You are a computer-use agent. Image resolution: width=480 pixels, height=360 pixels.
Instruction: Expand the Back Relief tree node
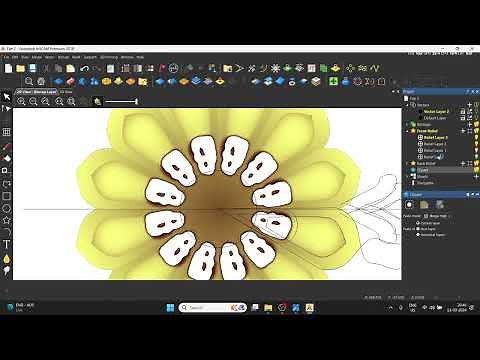[x=407, y=163]
